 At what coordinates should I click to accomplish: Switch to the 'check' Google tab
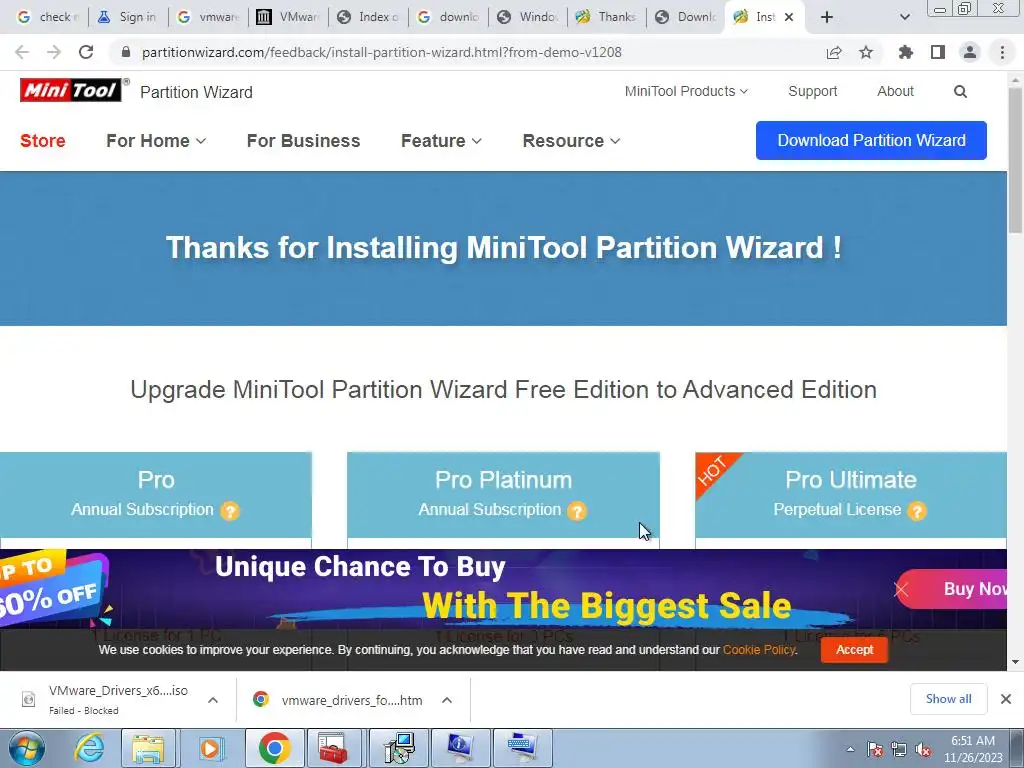tap(48, 17)
